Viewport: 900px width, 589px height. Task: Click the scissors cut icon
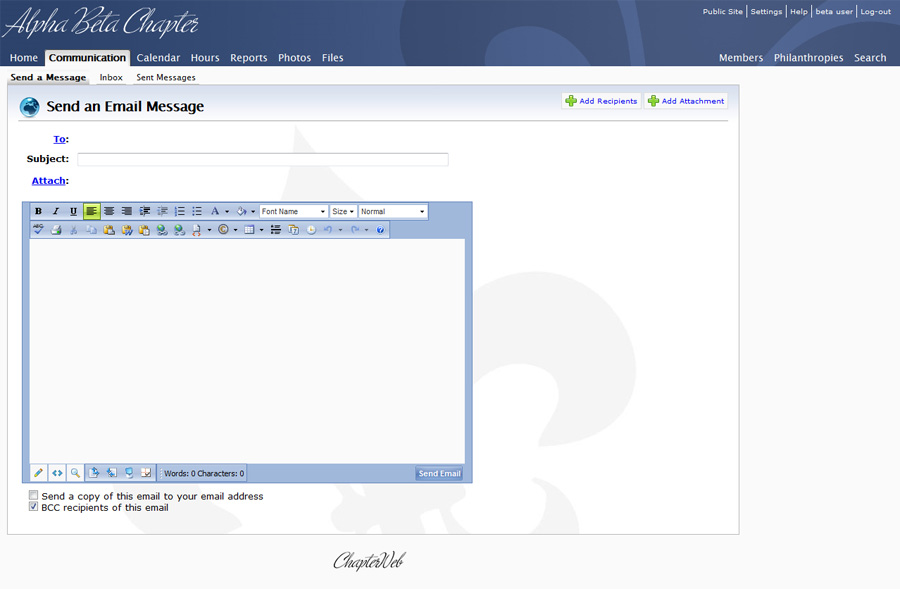point(73,230)
